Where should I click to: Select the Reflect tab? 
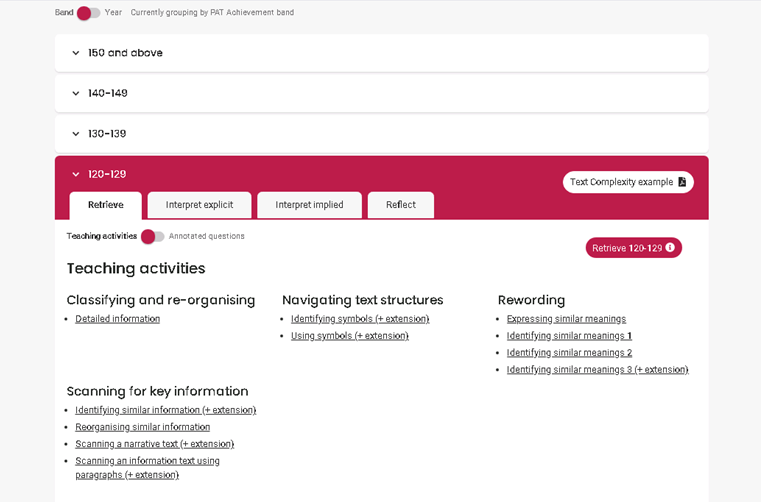(x=401, y=205)
